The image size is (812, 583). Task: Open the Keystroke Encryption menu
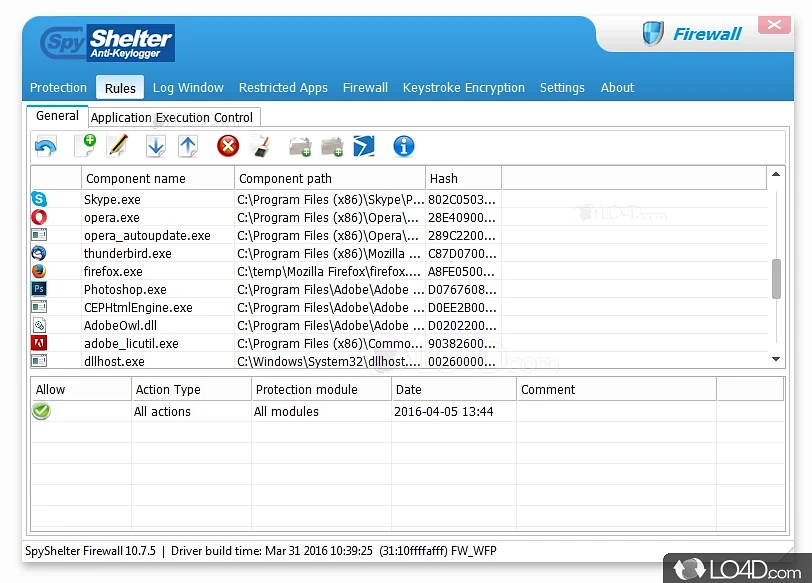pyautogui.click(x=463, y=88)
